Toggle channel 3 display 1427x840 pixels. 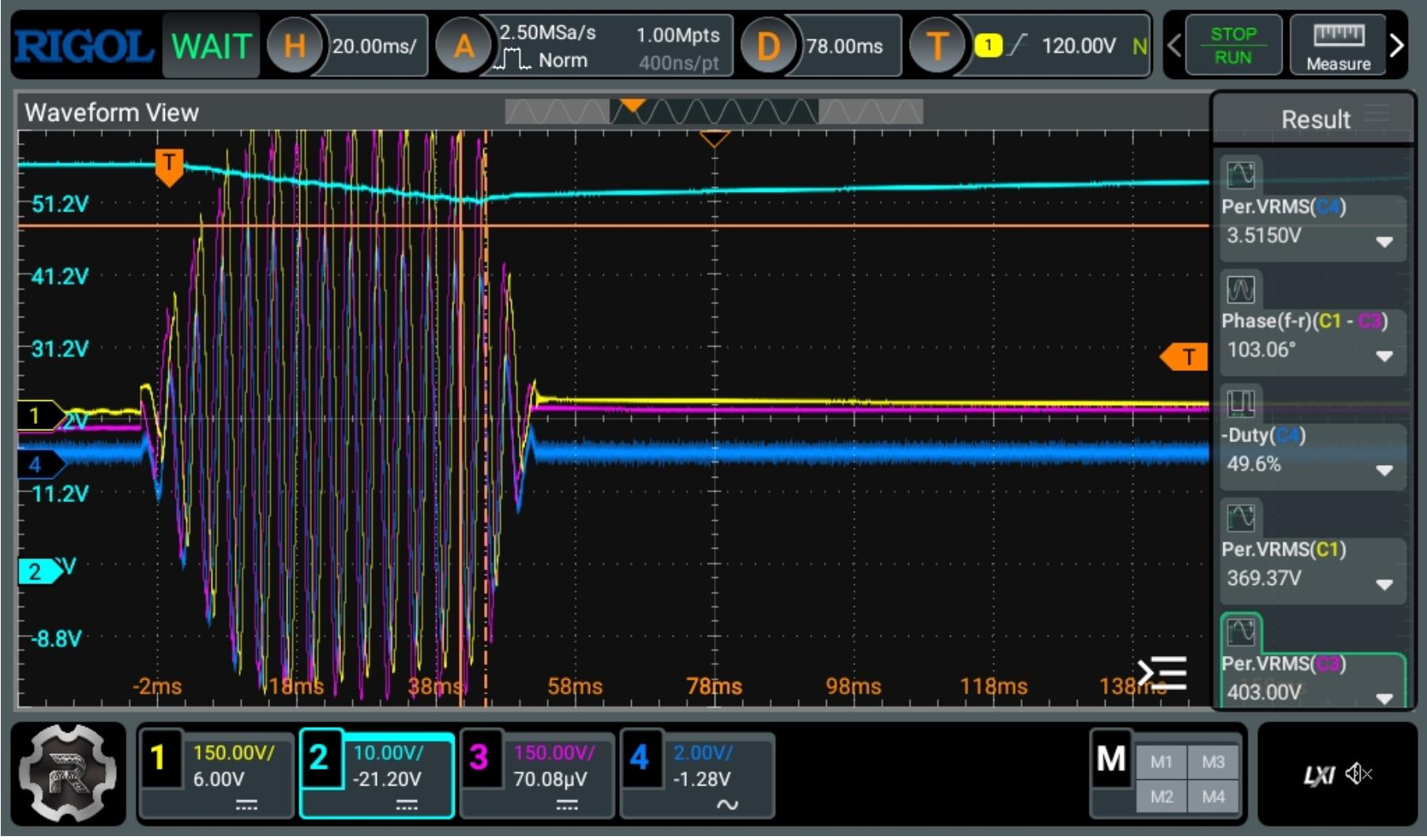tap(479, 759)
